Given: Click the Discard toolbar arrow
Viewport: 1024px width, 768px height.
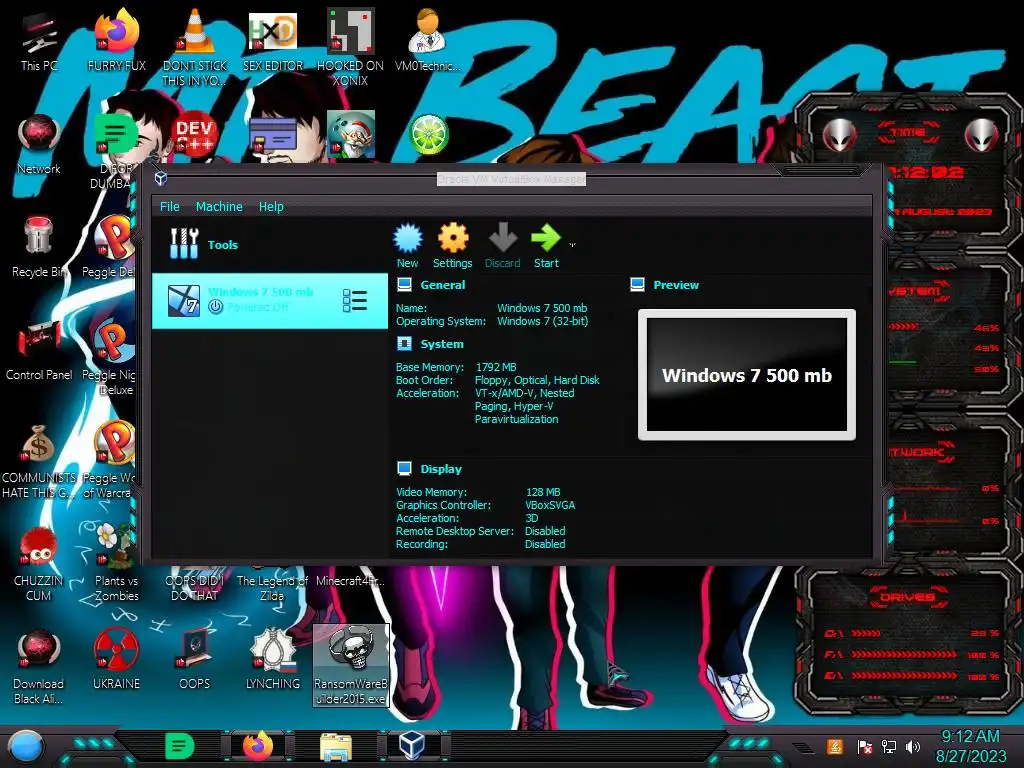Looking at the screenshot, I should [502, 245].
